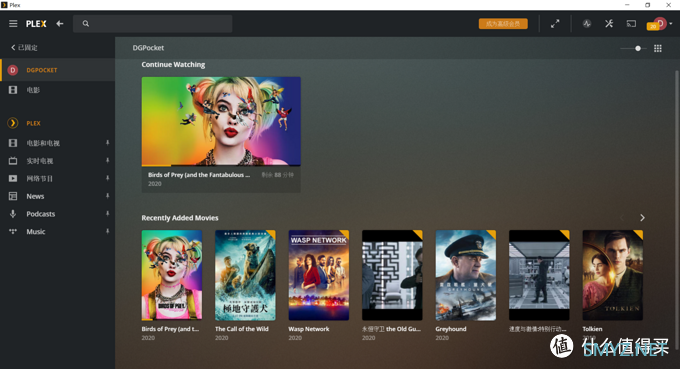This screenshot has width=680, height=369.
Task: Toggle pin for 电影和电视
Action: point(108,143)
